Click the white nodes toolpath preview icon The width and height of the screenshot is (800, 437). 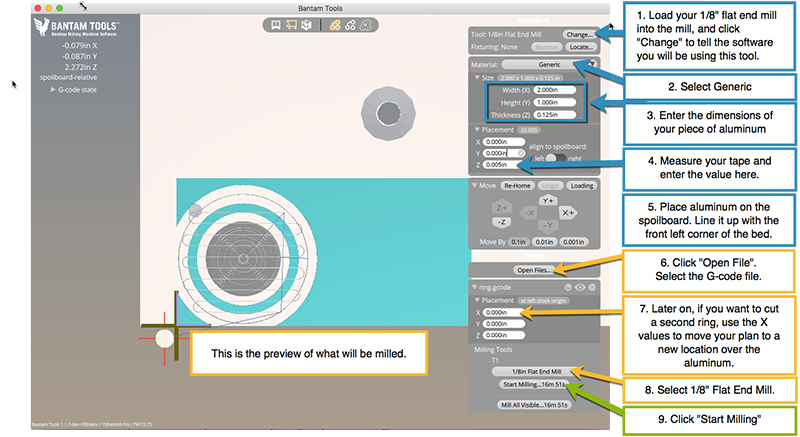350,25
